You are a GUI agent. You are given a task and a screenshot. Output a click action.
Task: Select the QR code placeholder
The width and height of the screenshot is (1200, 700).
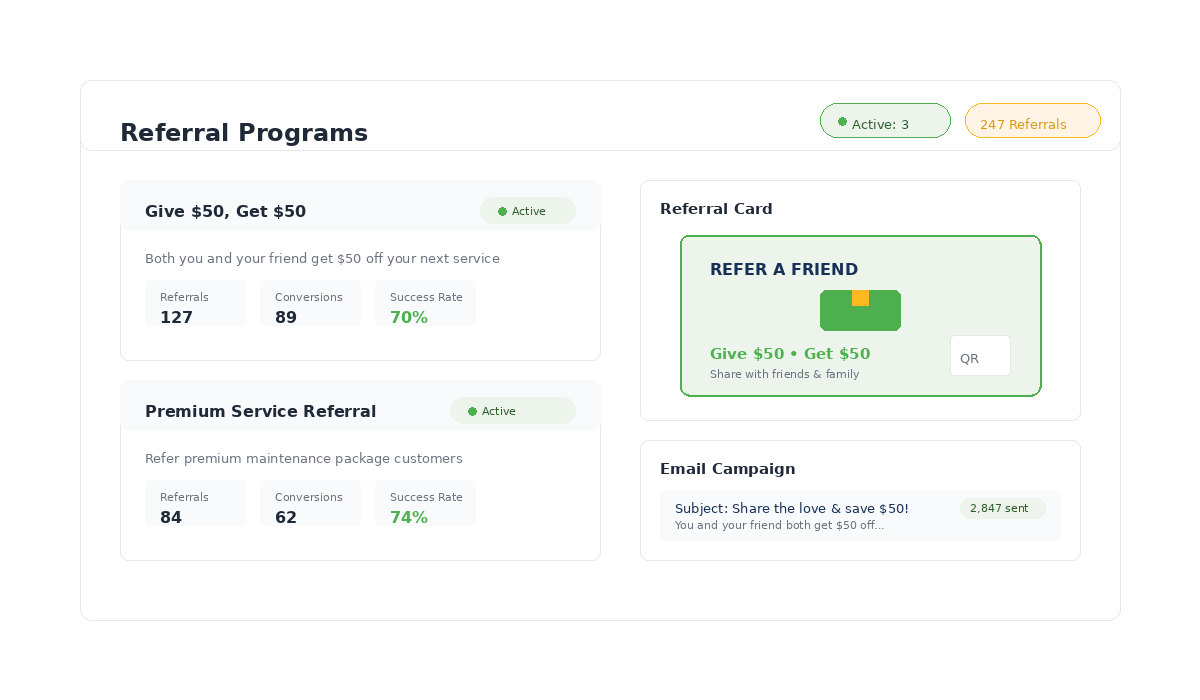tap(980, 355)
